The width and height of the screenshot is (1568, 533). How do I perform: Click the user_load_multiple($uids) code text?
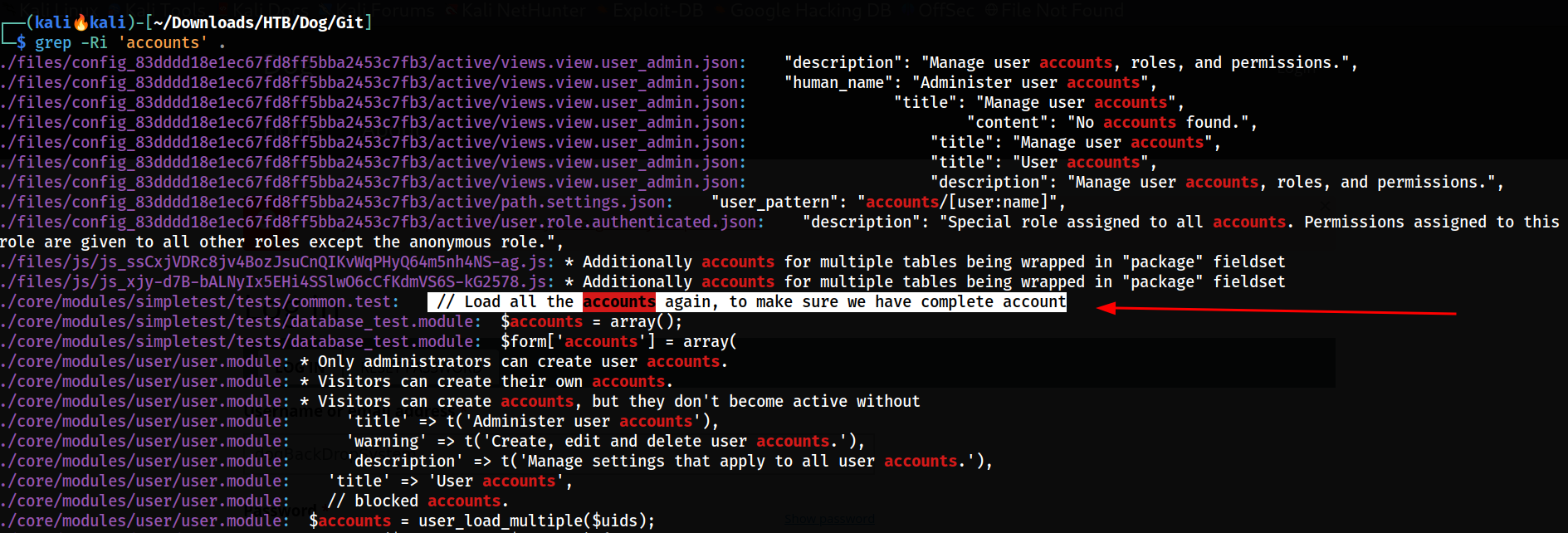click(536, 521)
